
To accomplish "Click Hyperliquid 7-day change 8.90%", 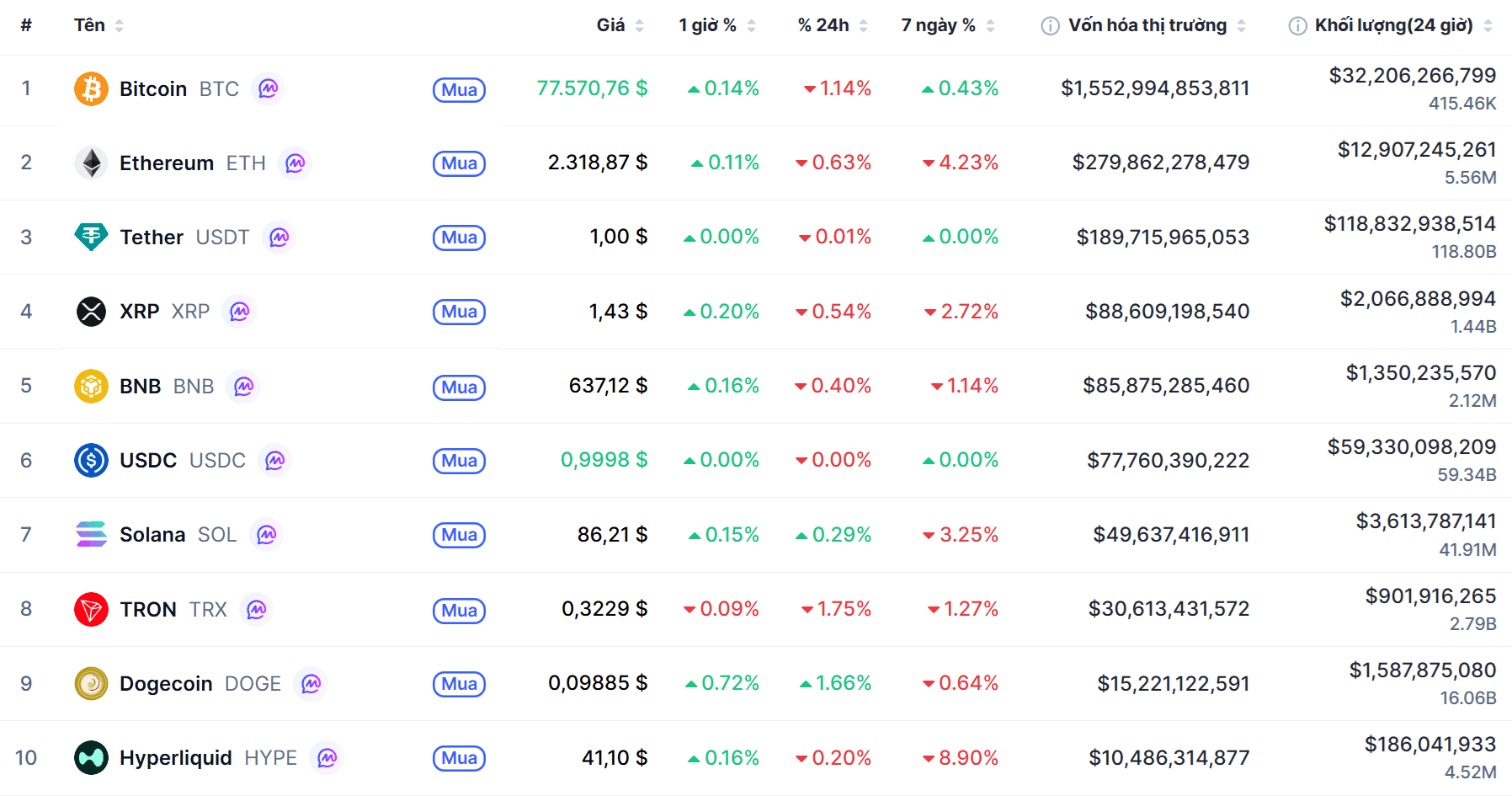I will [961, 757].
